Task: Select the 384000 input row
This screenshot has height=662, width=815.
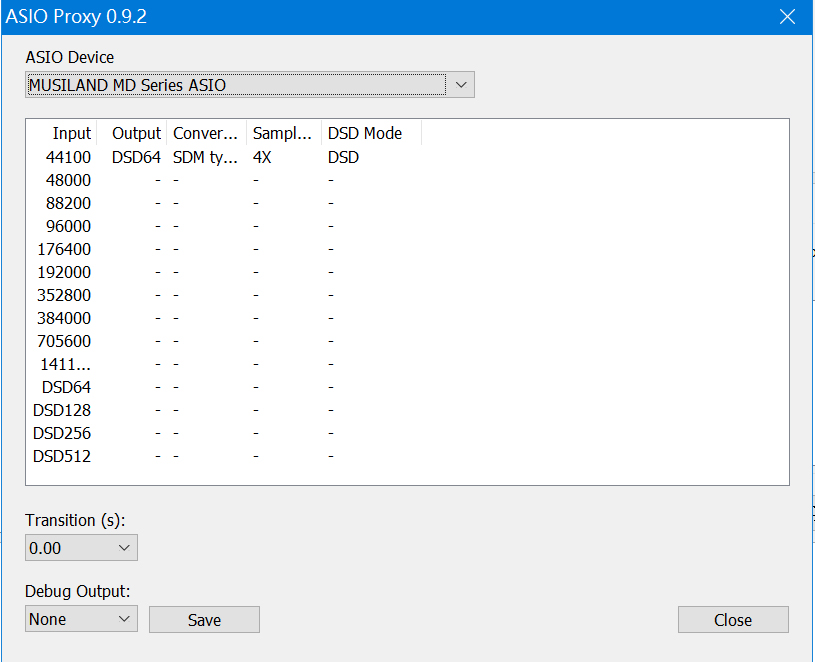Action: (x=64, y=318)
